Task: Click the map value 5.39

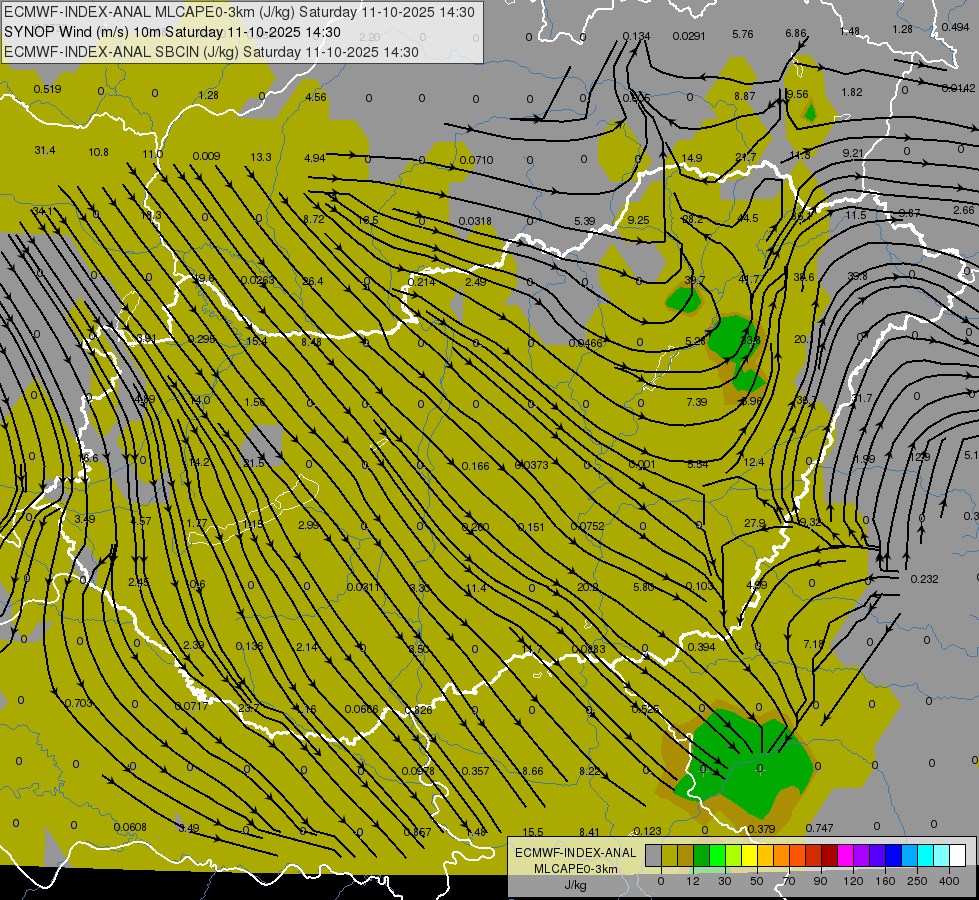Action: pyautogui.click(x=584, y=220)
